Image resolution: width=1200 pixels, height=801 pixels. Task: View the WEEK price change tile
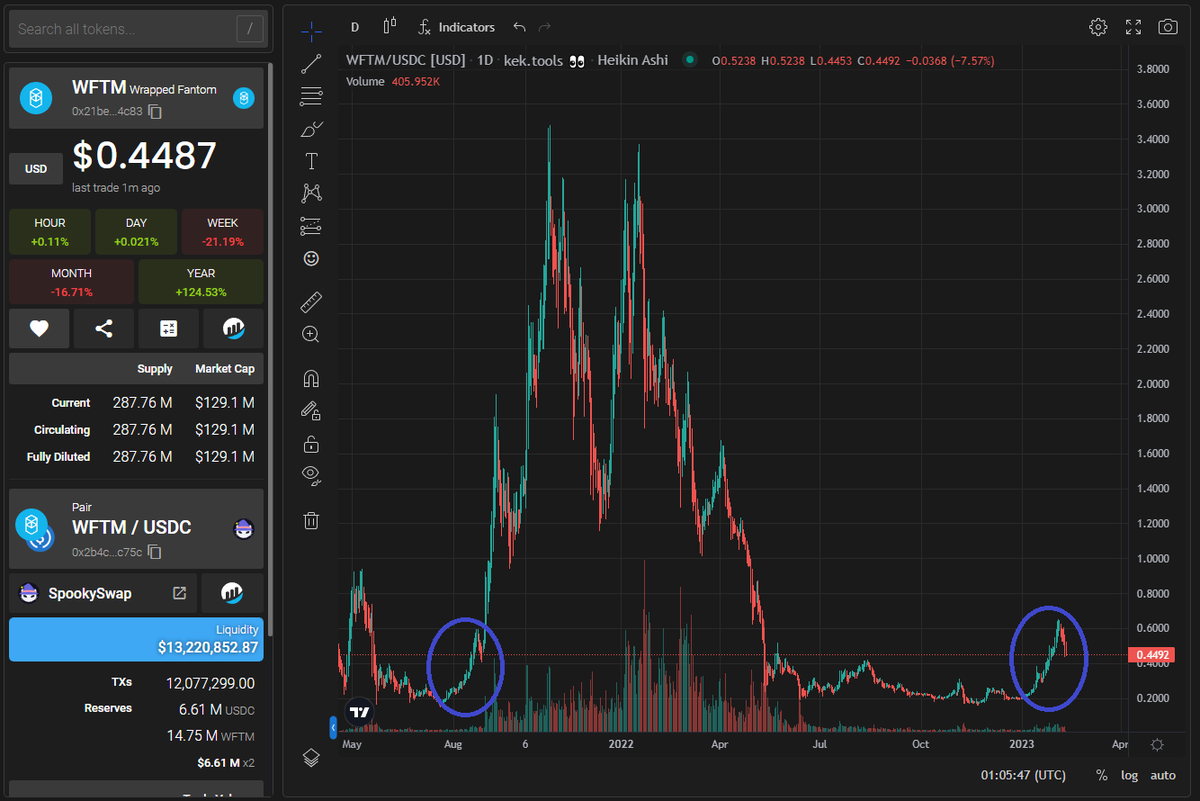(223, 232)
